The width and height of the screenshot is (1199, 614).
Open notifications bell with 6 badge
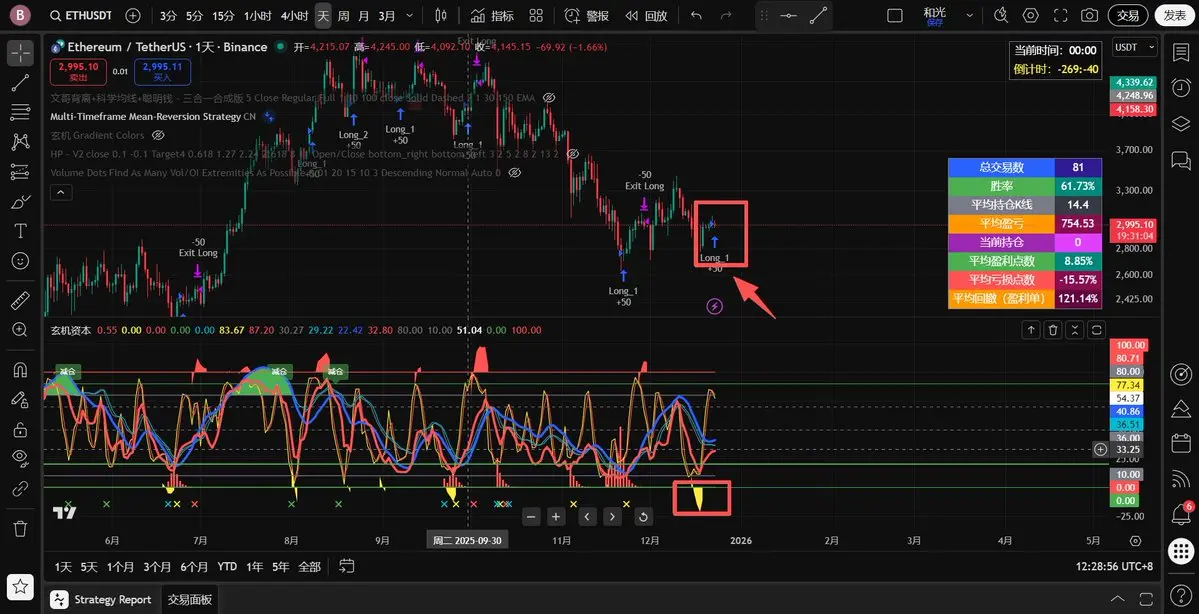click(1181, 513)
